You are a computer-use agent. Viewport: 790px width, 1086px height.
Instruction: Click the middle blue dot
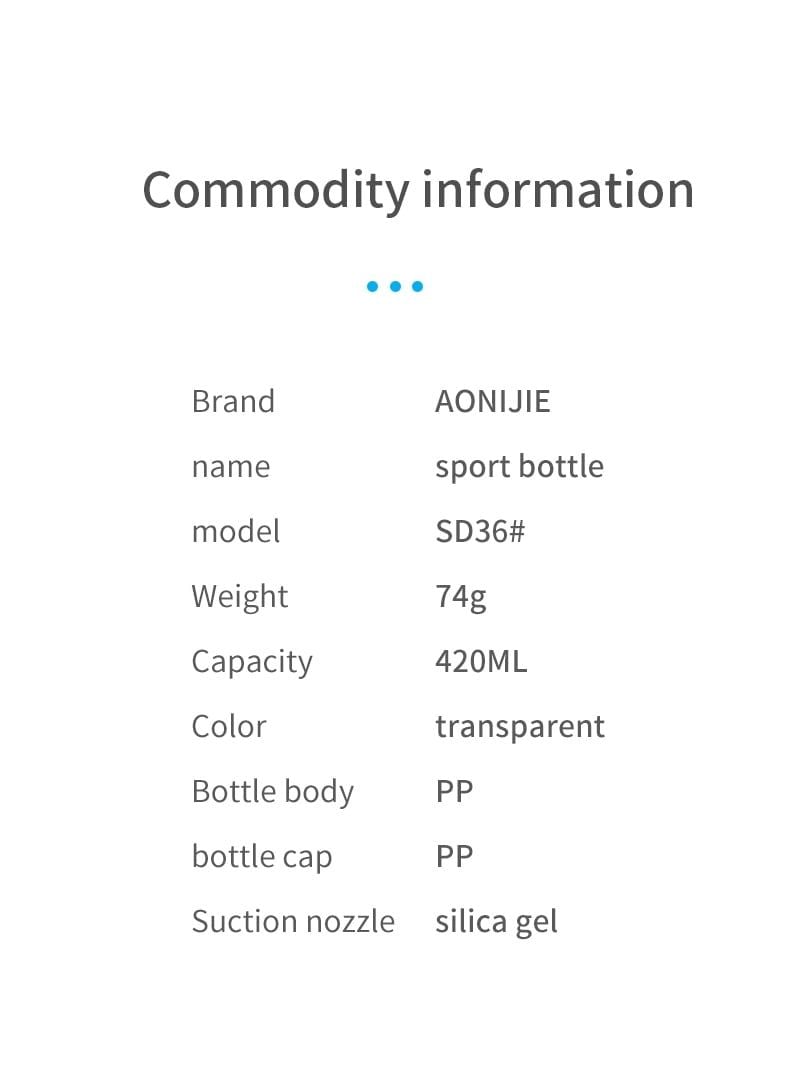click(395, 286)
